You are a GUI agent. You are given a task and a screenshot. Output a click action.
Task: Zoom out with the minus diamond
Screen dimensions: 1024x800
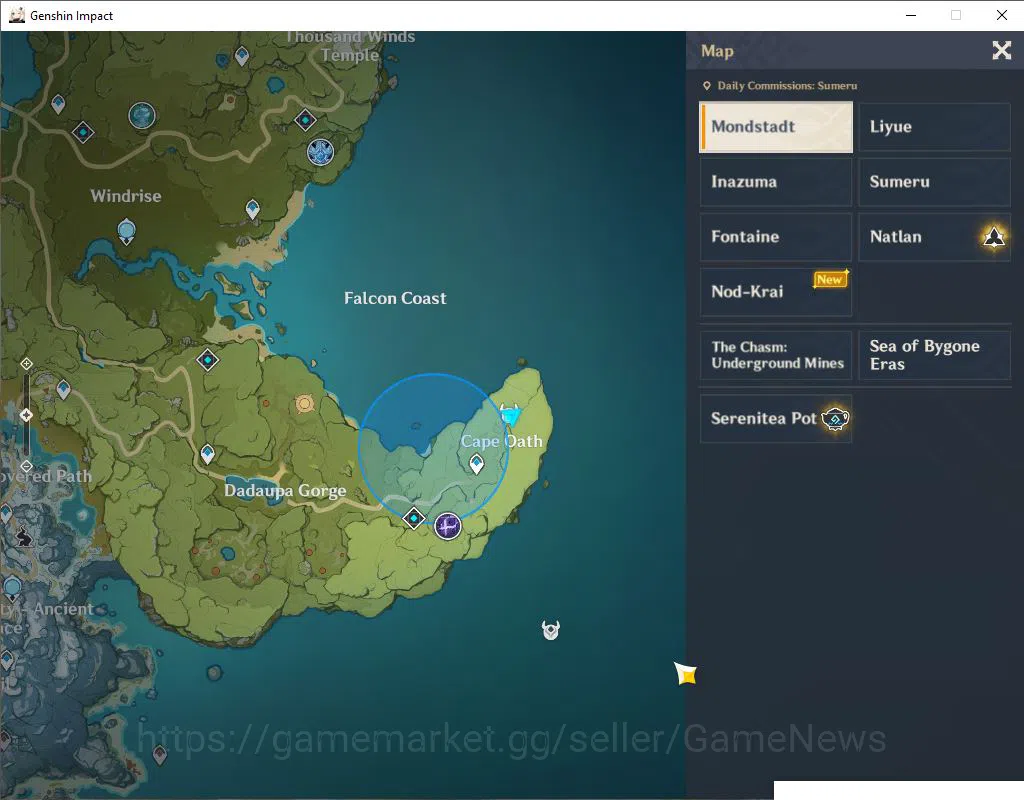26,466
